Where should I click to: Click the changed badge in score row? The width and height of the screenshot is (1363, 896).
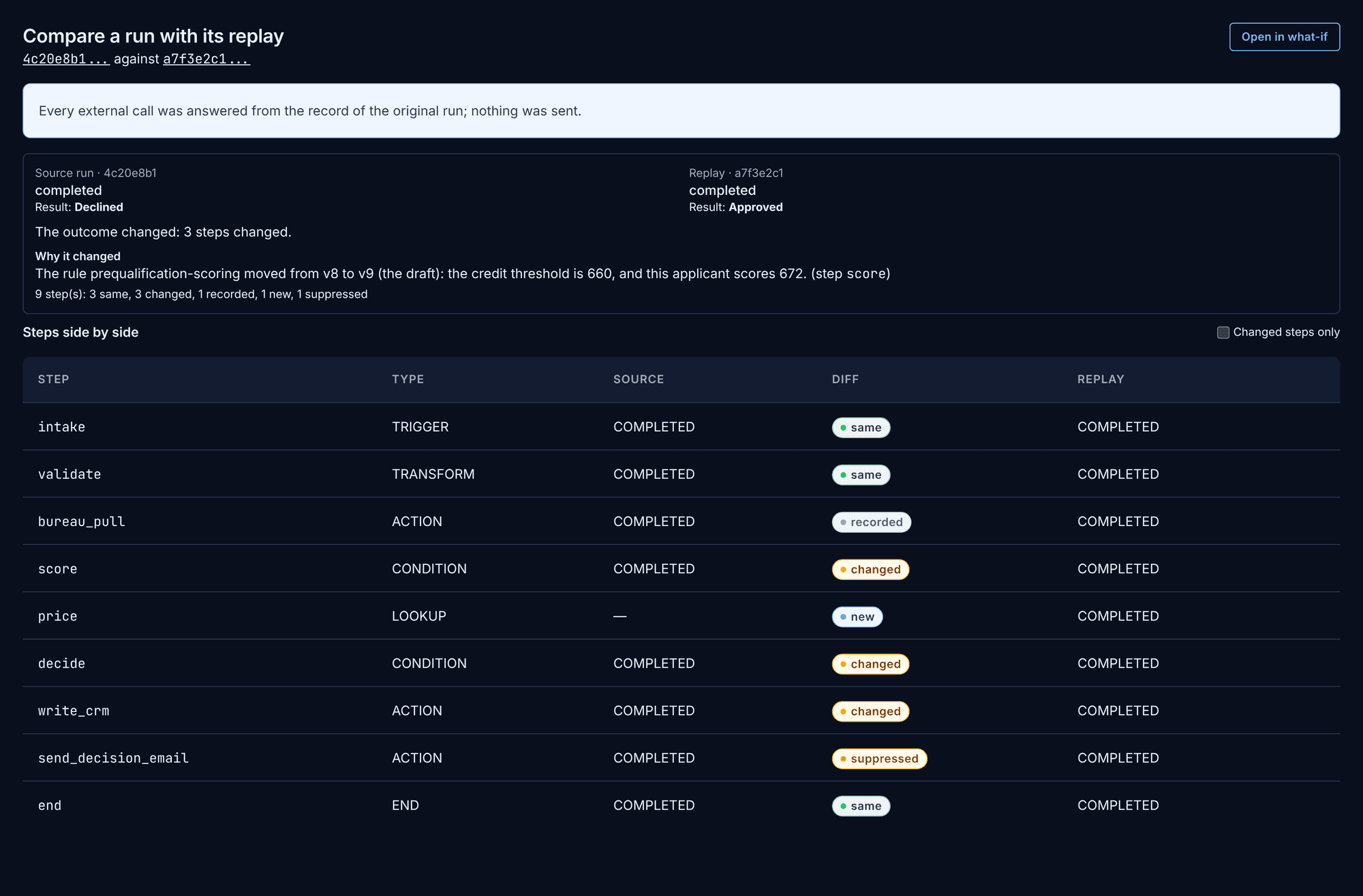(x=870, y=569)
